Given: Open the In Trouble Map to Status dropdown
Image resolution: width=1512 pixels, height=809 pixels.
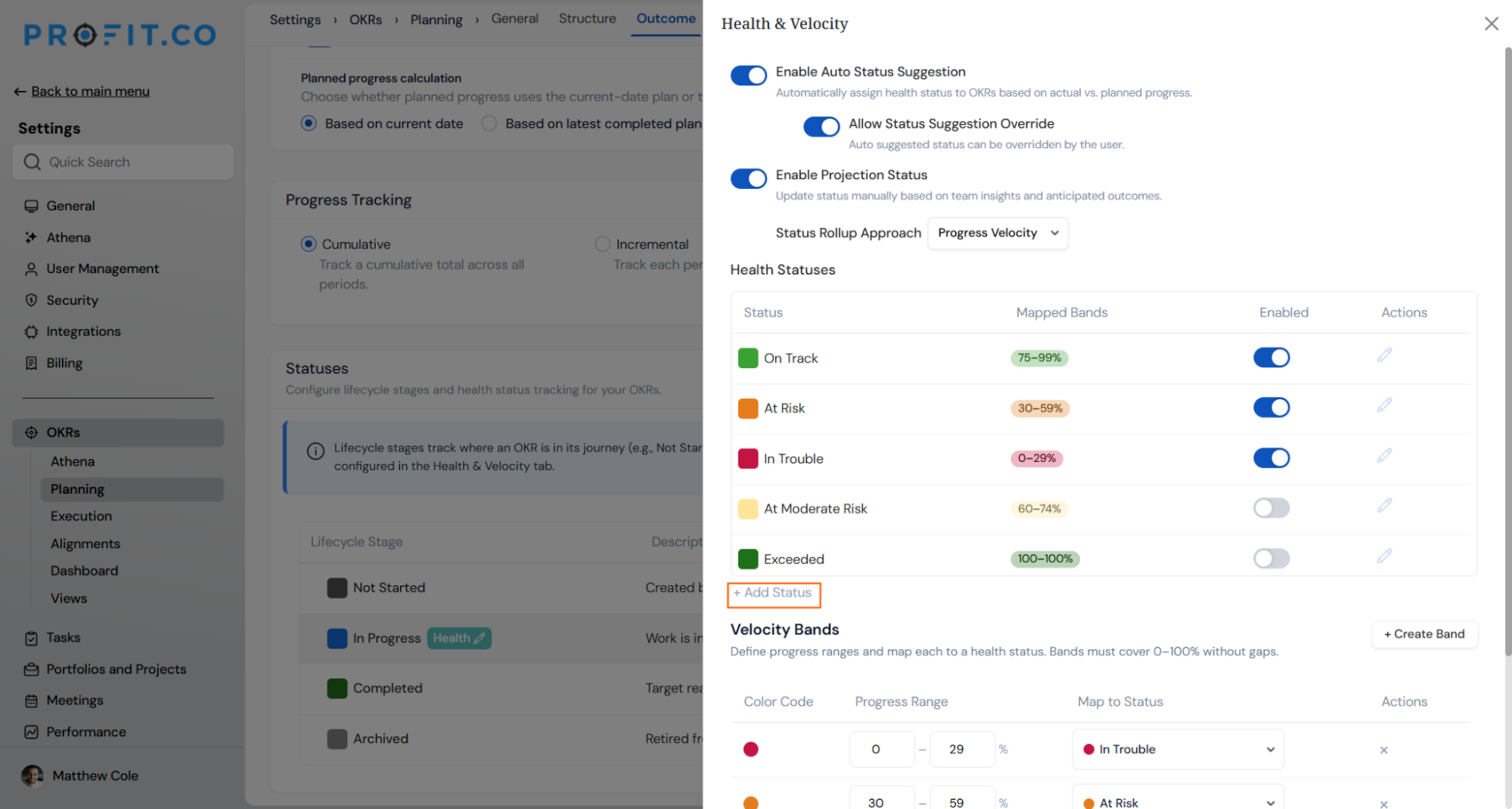Looking at the screenshot, I should 1178,749.
